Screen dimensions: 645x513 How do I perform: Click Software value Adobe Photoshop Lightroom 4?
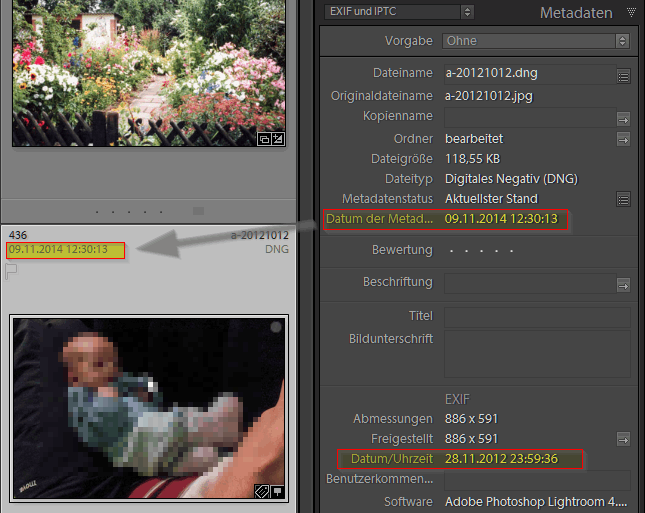tap(536, 502)
